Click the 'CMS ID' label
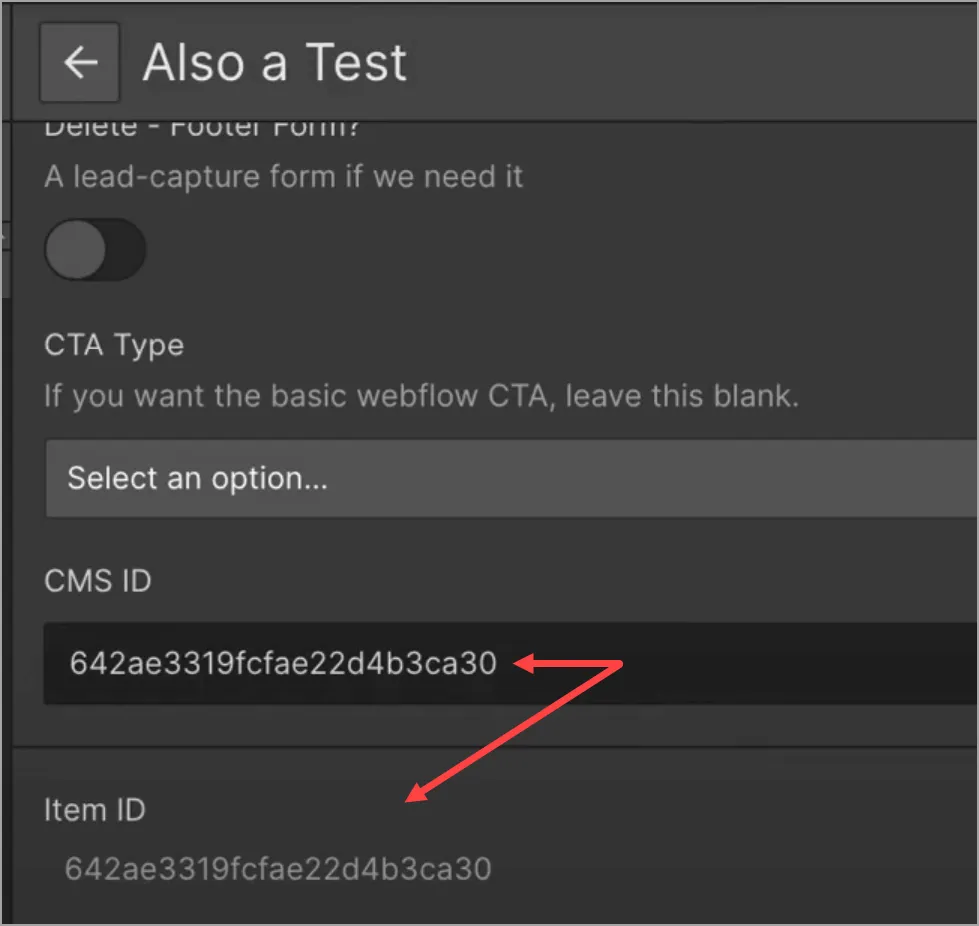 (x=97, y=581)
